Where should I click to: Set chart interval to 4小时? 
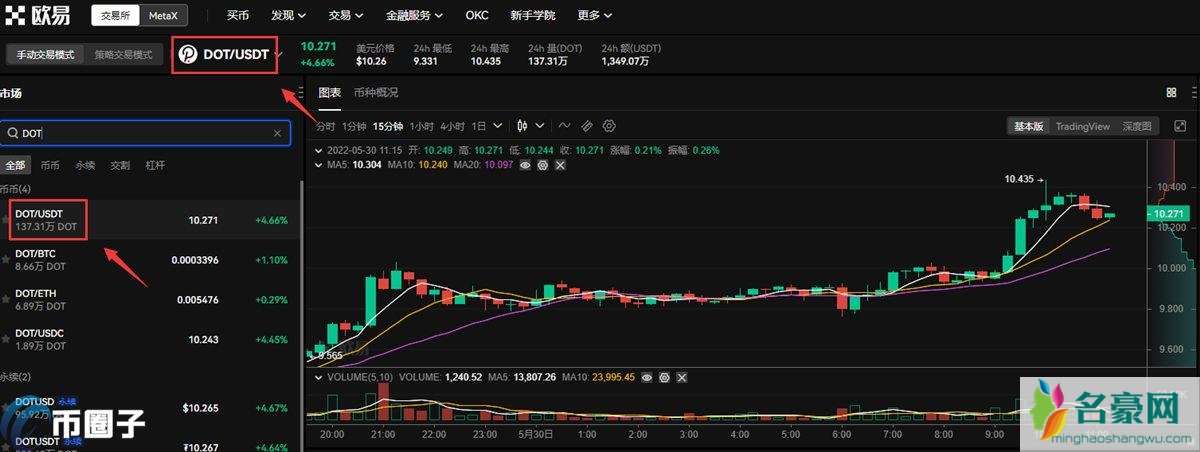452,126
